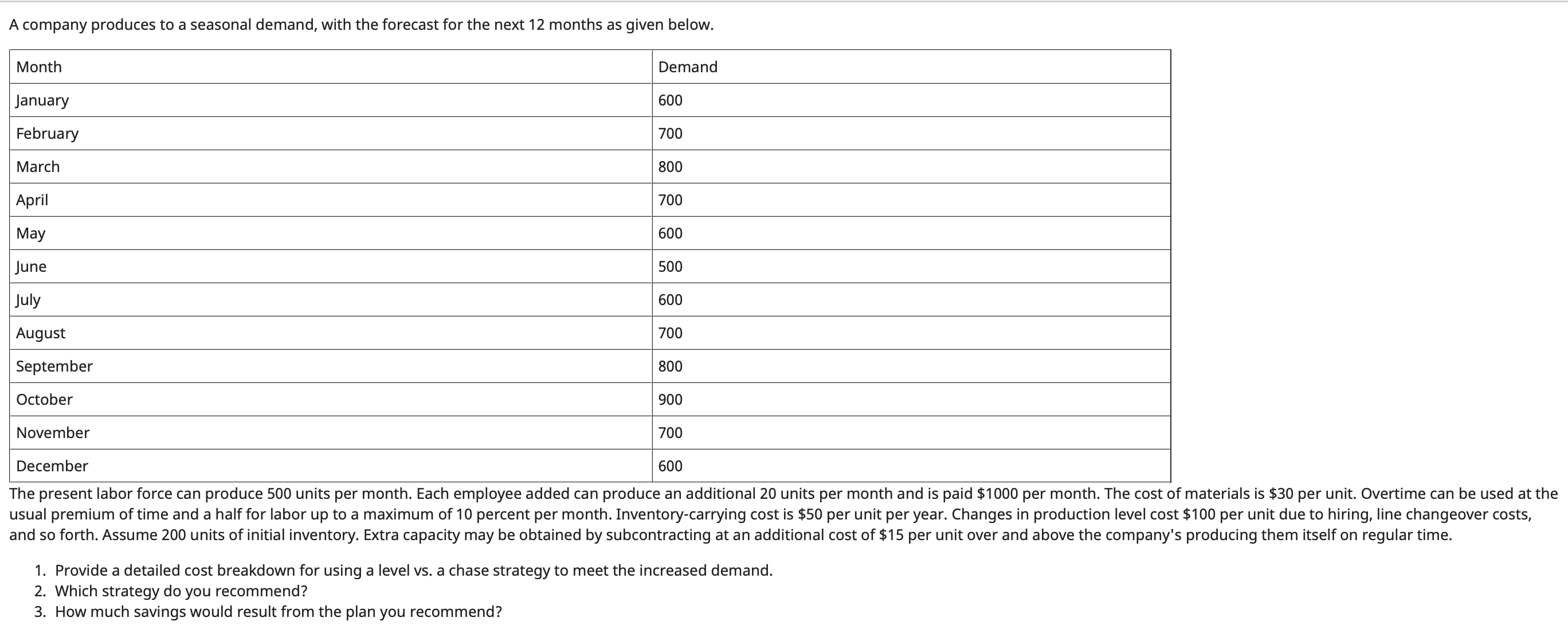Click the Demand column header cell
Screen dimensions: 1568x633
911,67
